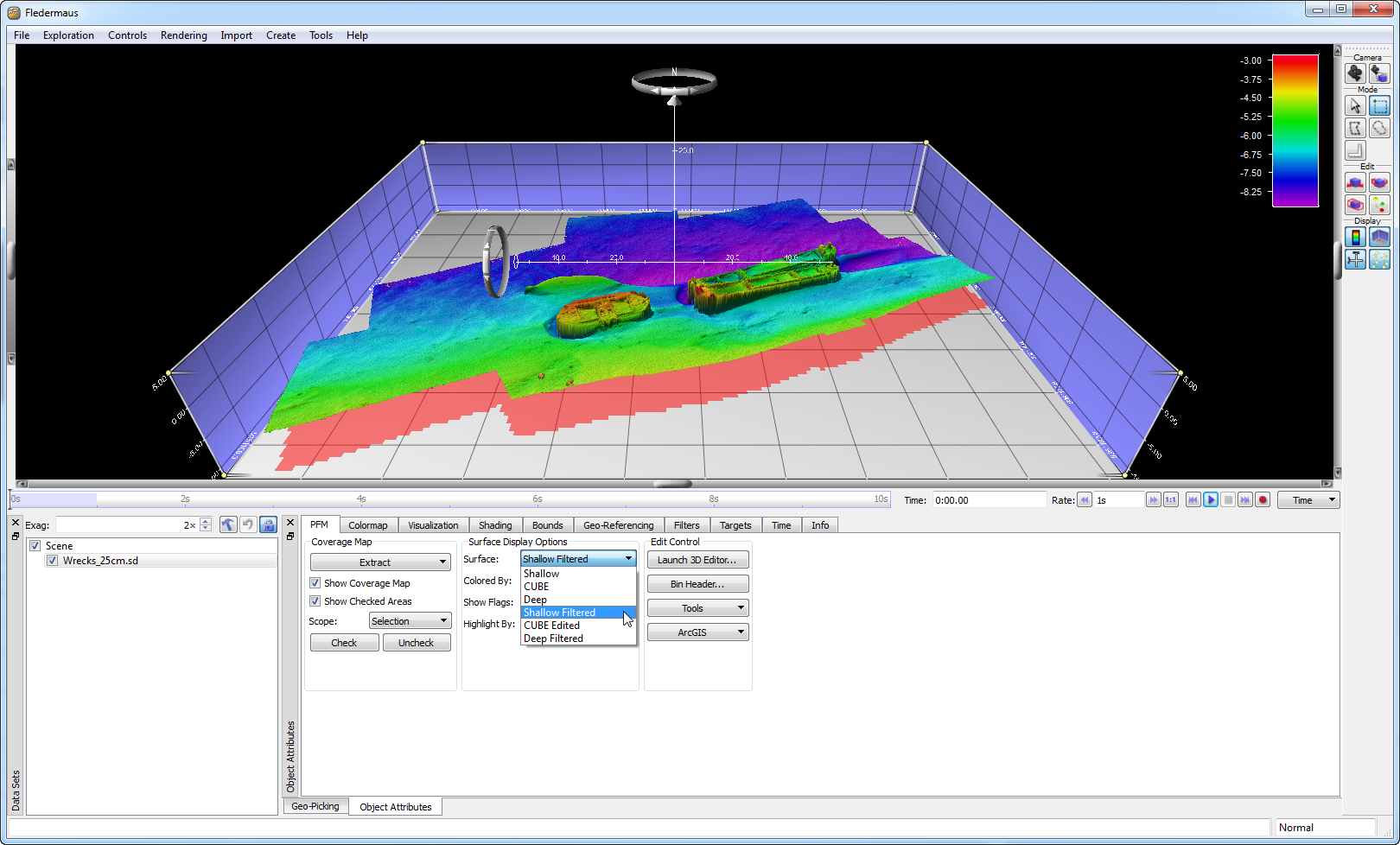The height and width of the screenshot is (845, 1400).
Task: Uncheck Show Coverage Map checkbox
Action: 315,583
